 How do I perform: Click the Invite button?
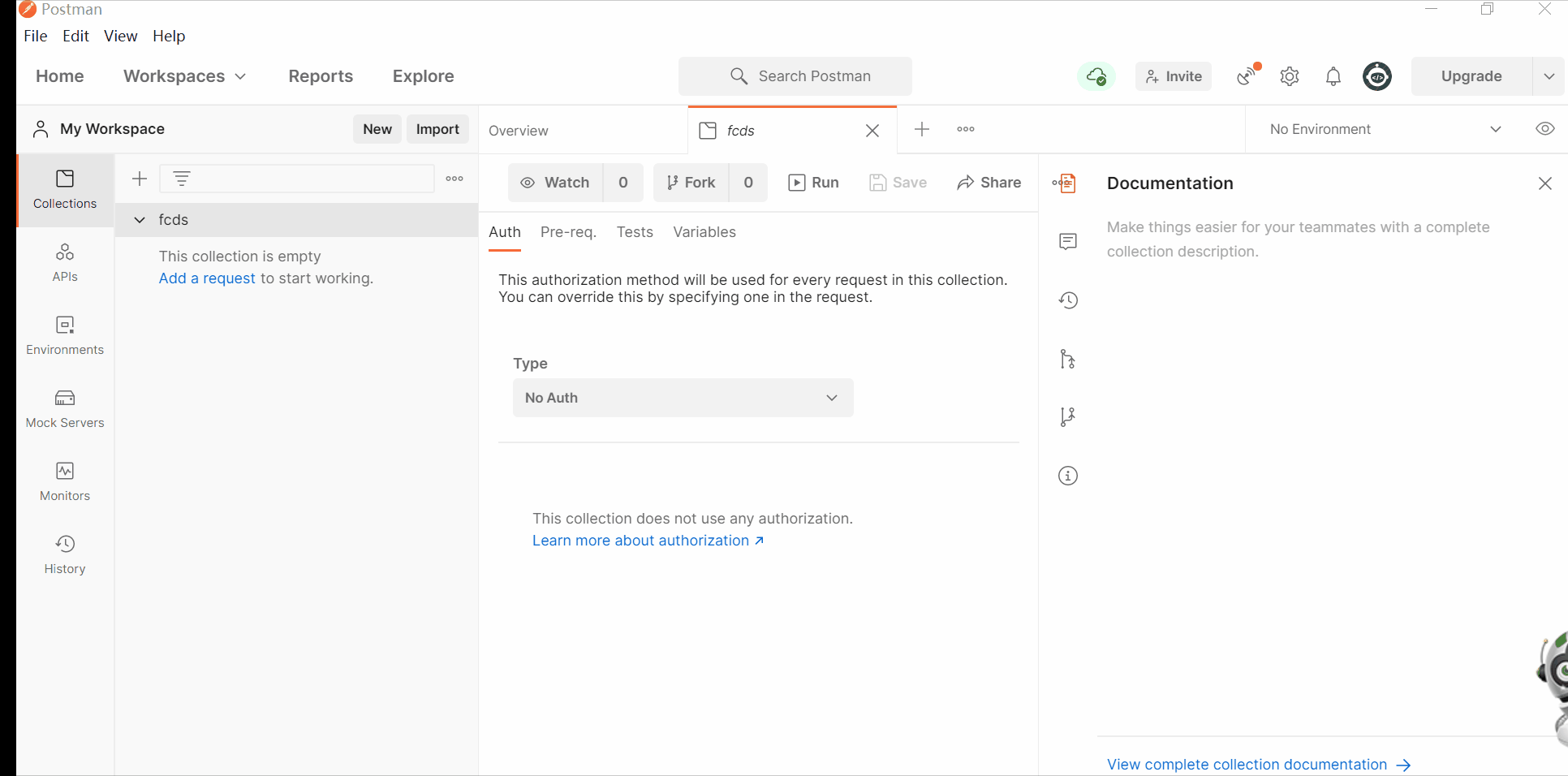click(1174, 76)
